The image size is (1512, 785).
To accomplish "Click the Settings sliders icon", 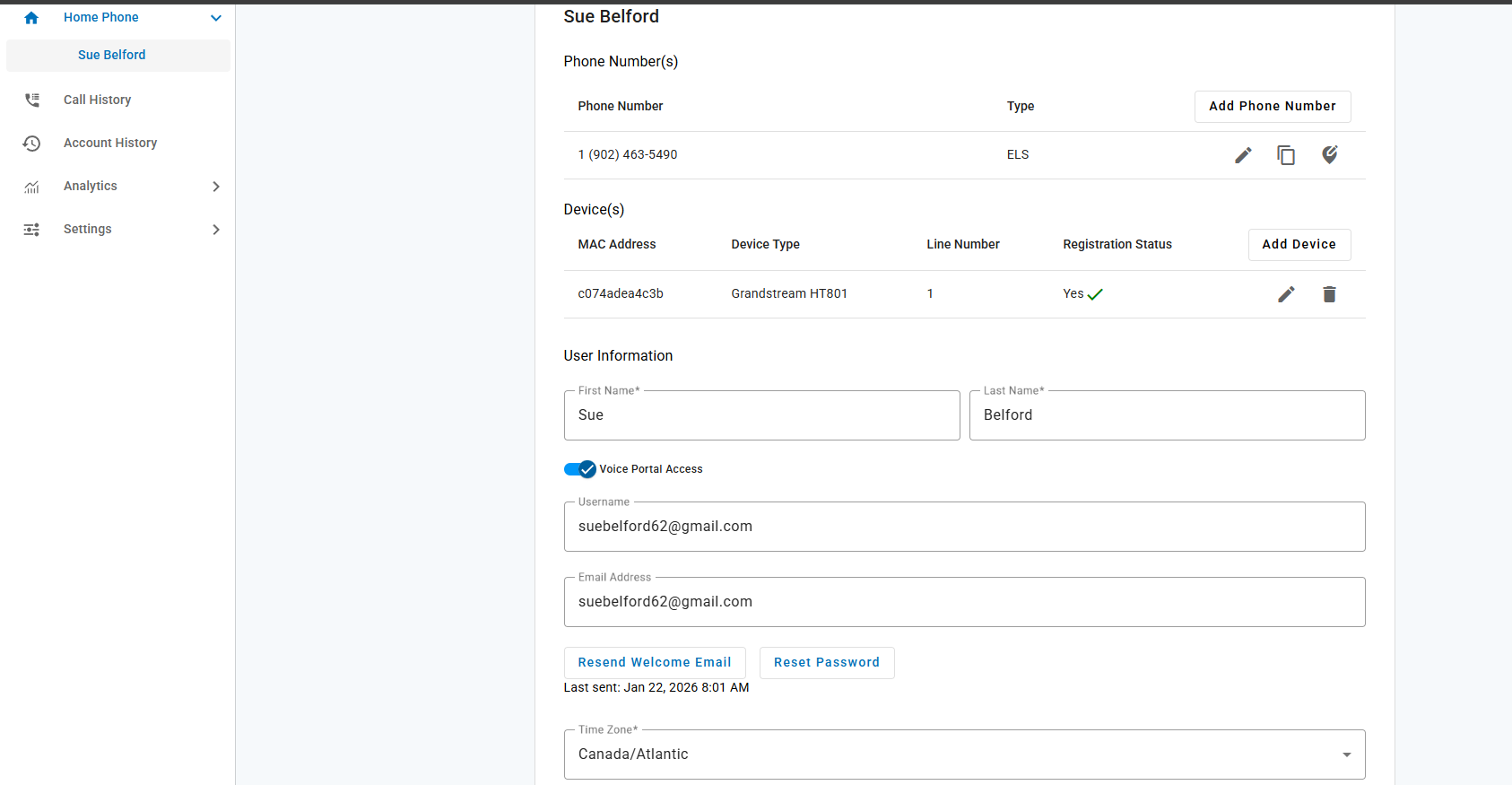I will [31, 230].
